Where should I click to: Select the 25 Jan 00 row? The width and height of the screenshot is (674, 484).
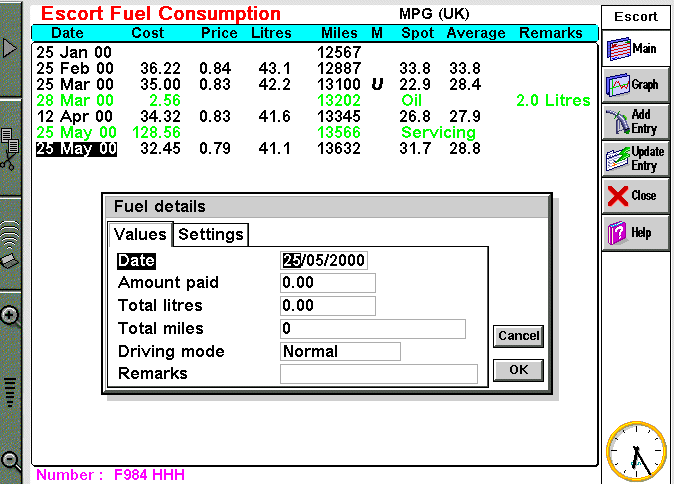coord(314,52)
